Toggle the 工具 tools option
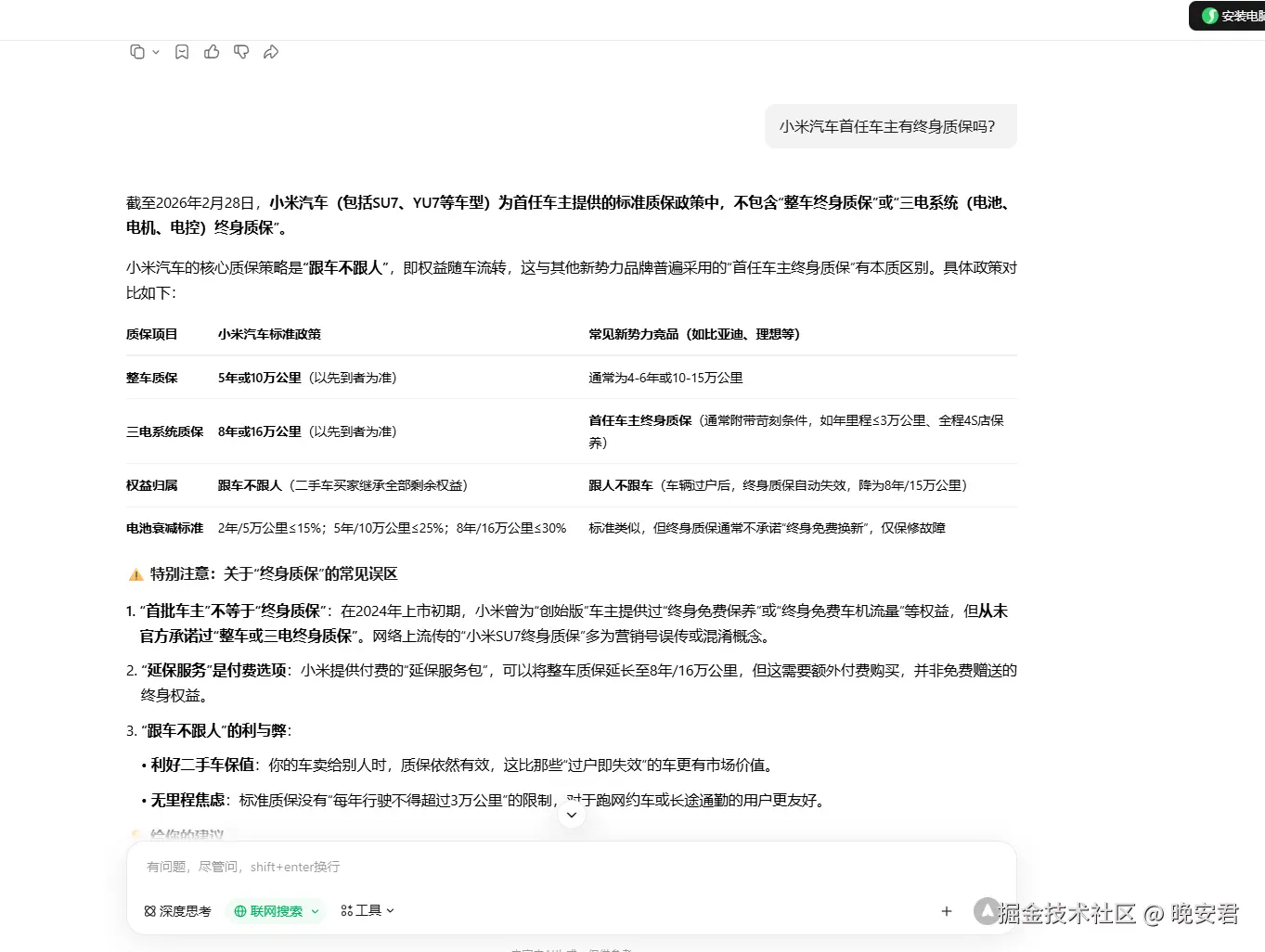The width and height of the screenshot is (1265, 952). click(x=368, y=910)
